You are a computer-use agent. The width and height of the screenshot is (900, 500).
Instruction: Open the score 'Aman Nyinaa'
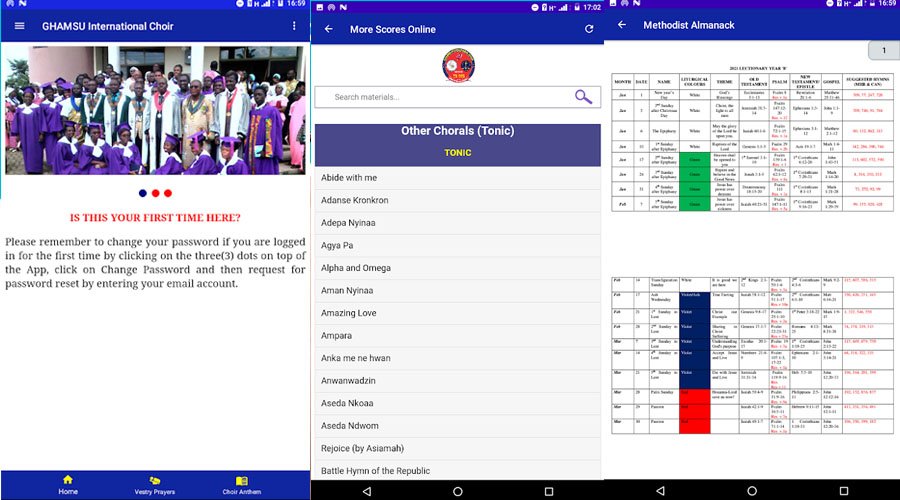click(x=457, y=290)
